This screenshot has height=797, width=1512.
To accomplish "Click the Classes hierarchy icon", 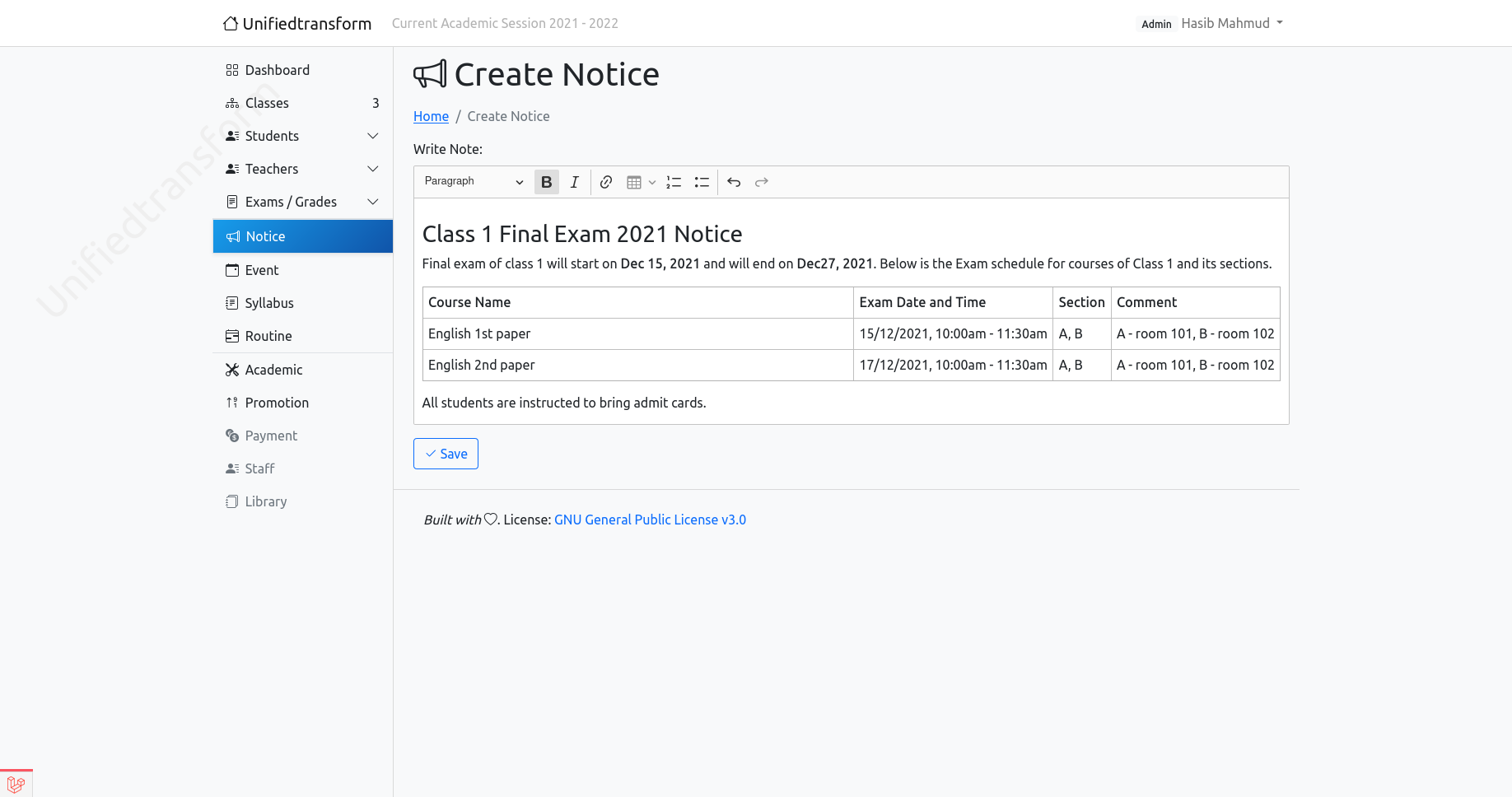I will tap(232, 103).
